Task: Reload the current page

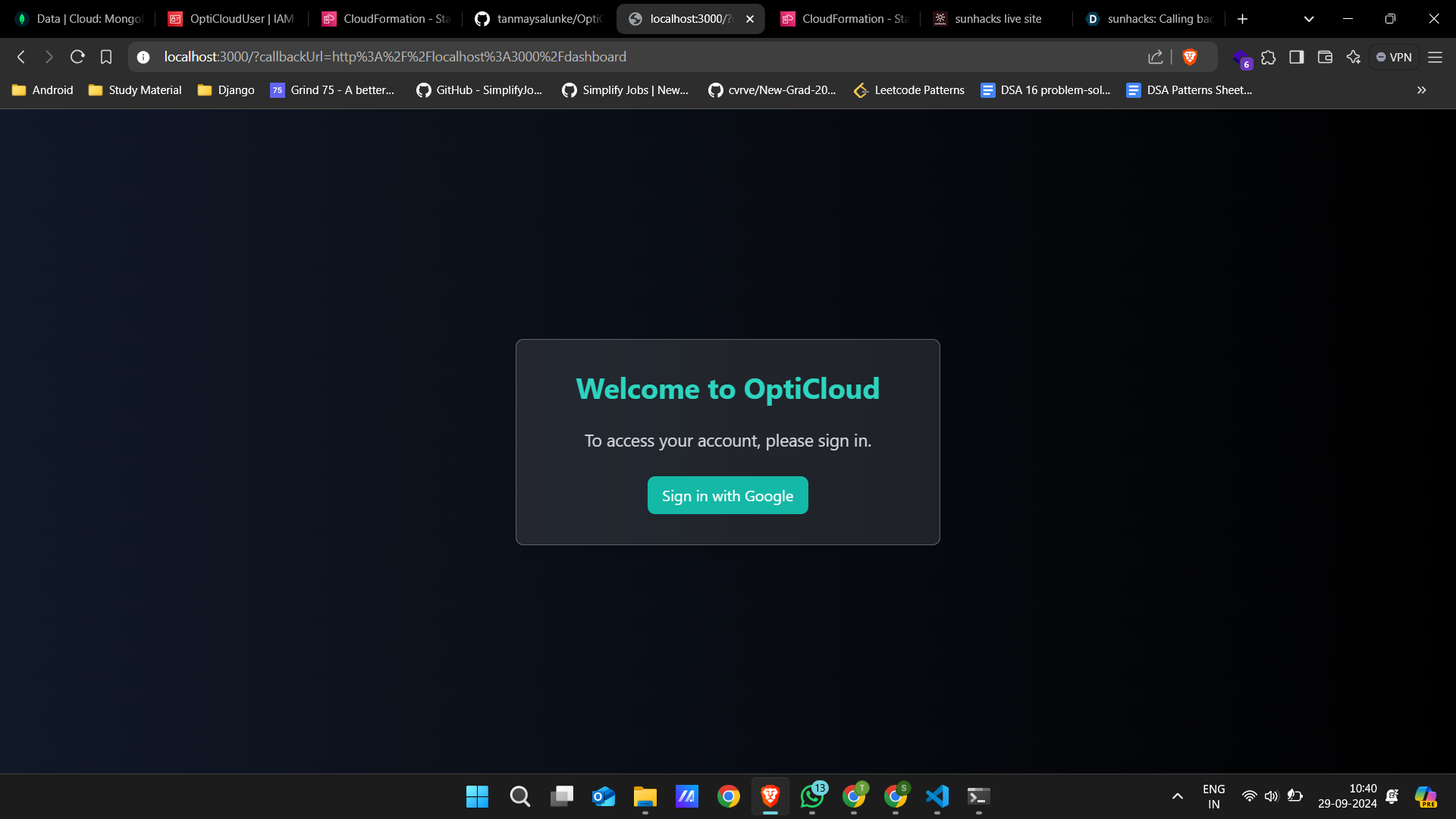Action: (77, 57)
